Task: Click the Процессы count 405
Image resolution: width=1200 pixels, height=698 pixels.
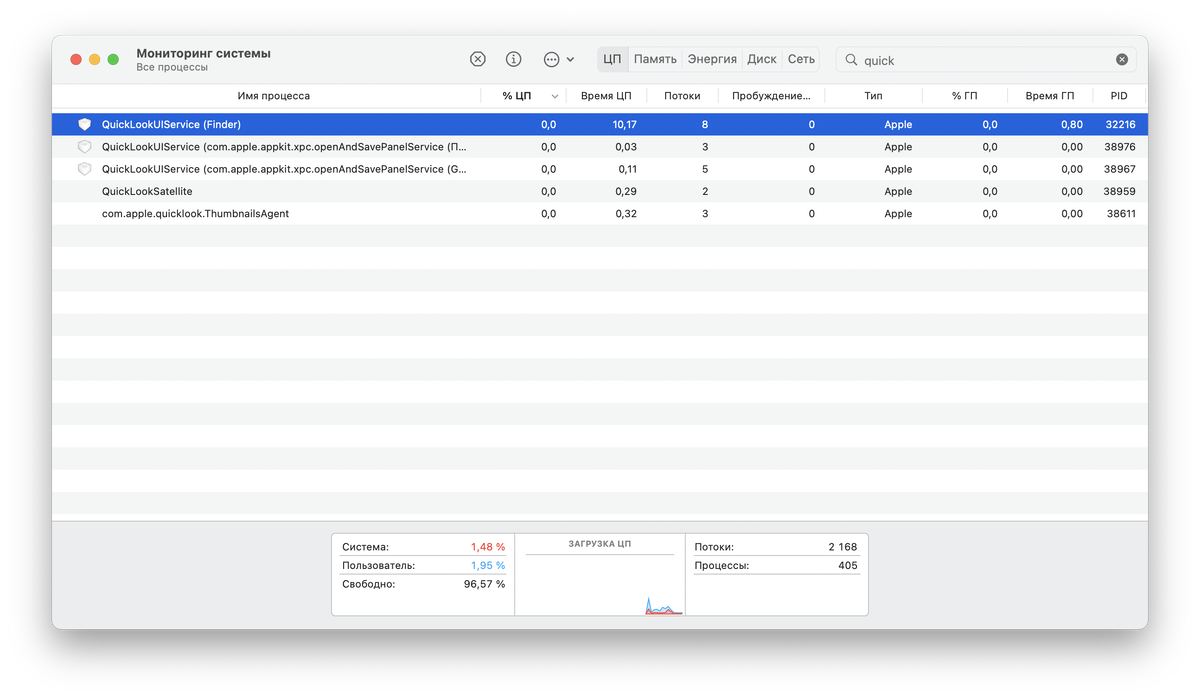Action: (847, 566)
